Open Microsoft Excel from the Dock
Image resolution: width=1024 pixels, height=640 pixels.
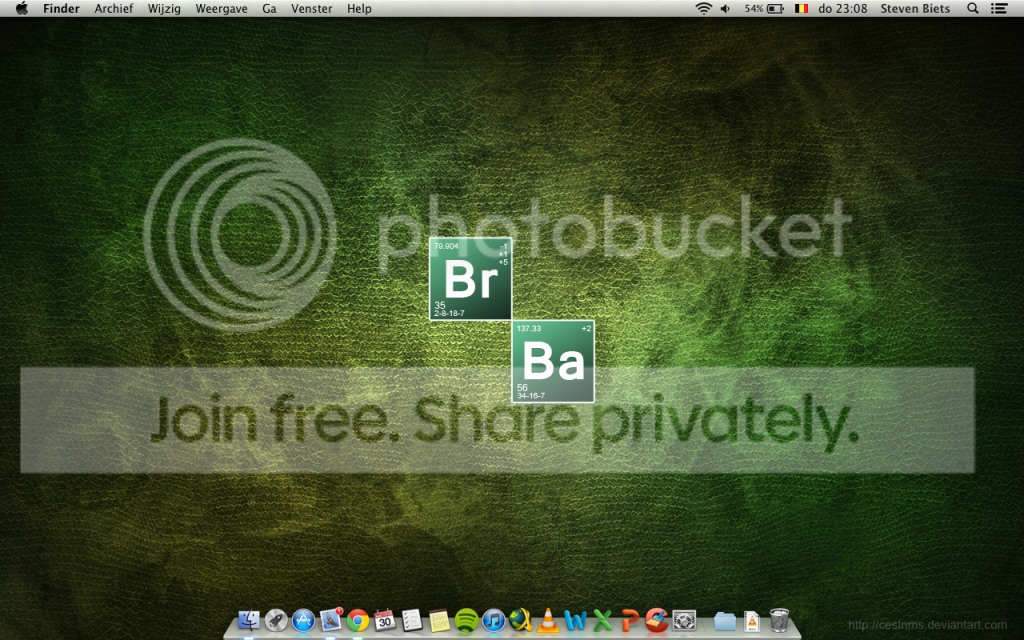602,620
